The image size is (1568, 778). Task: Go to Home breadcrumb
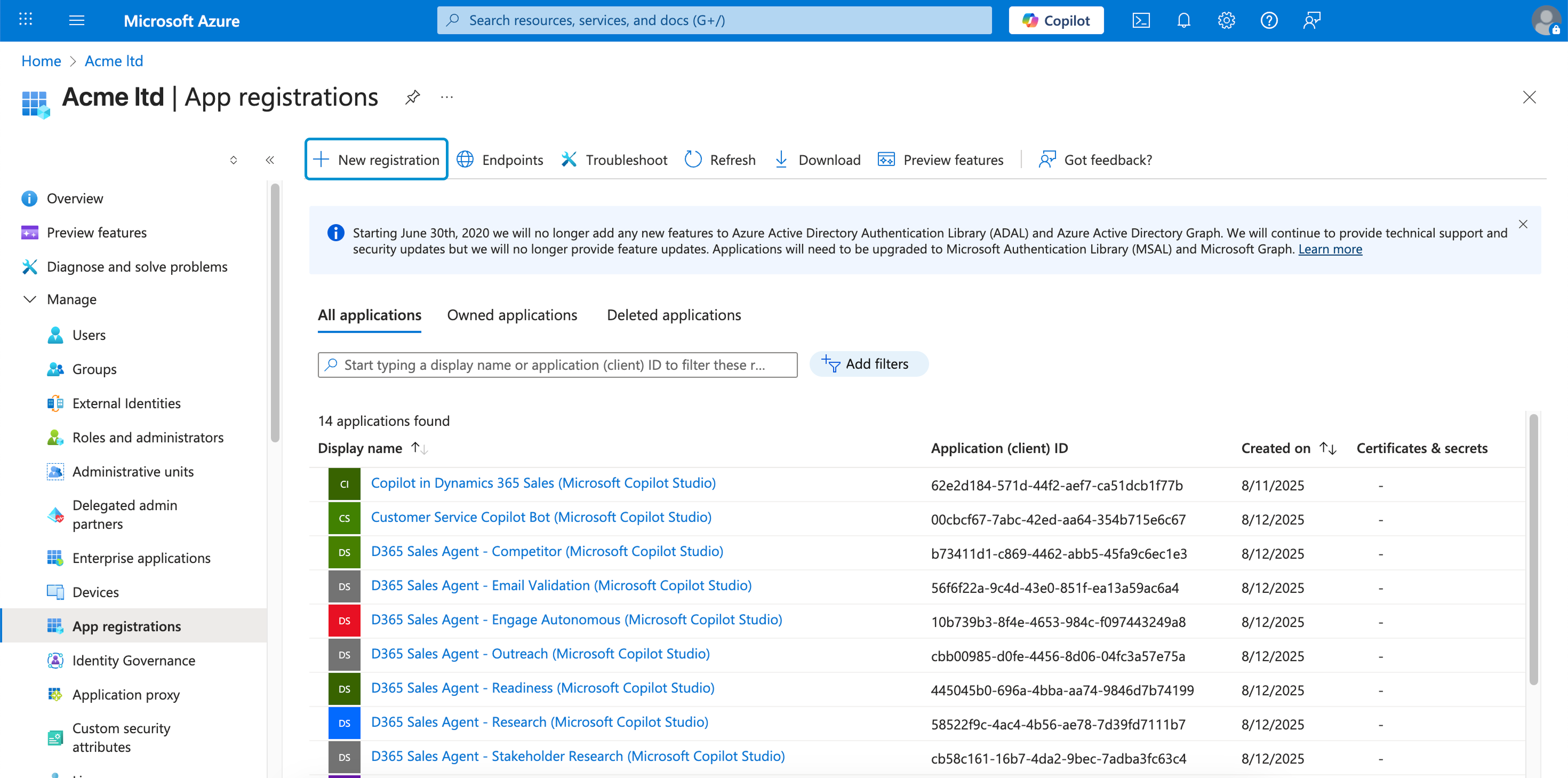[x=41, y=61]
